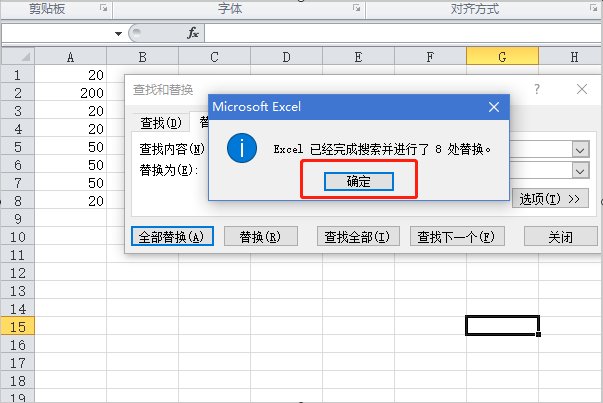The image size is (603, 403).
Task: Click the help question mark in 查找和替换
Action: 537,90
